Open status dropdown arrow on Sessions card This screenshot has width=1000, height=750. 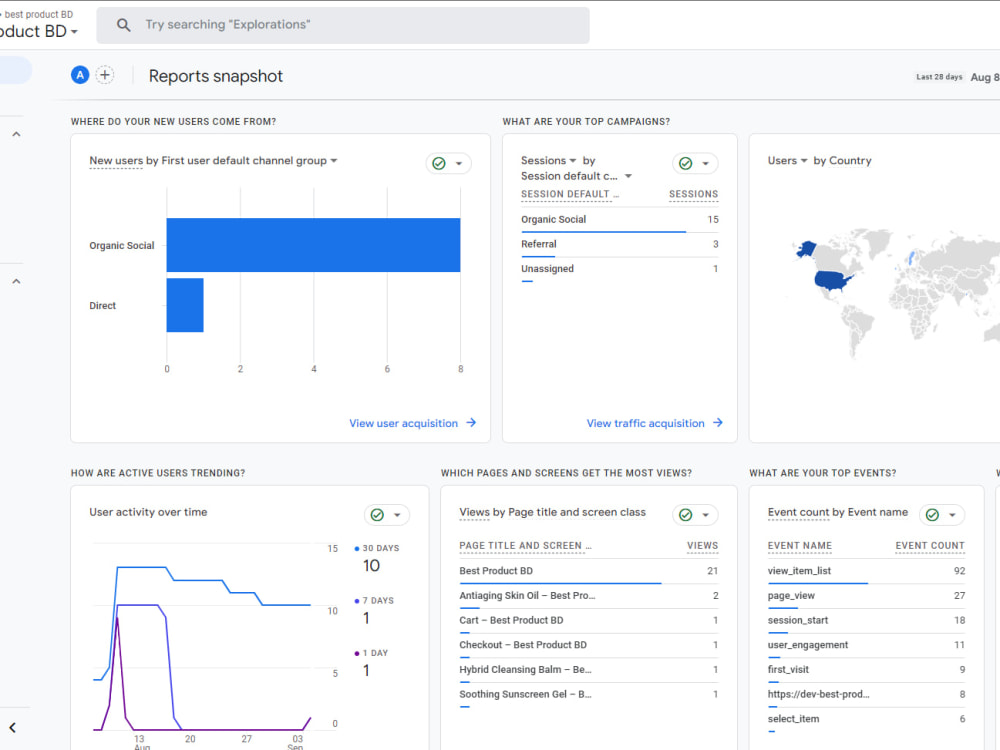point(705,163)
